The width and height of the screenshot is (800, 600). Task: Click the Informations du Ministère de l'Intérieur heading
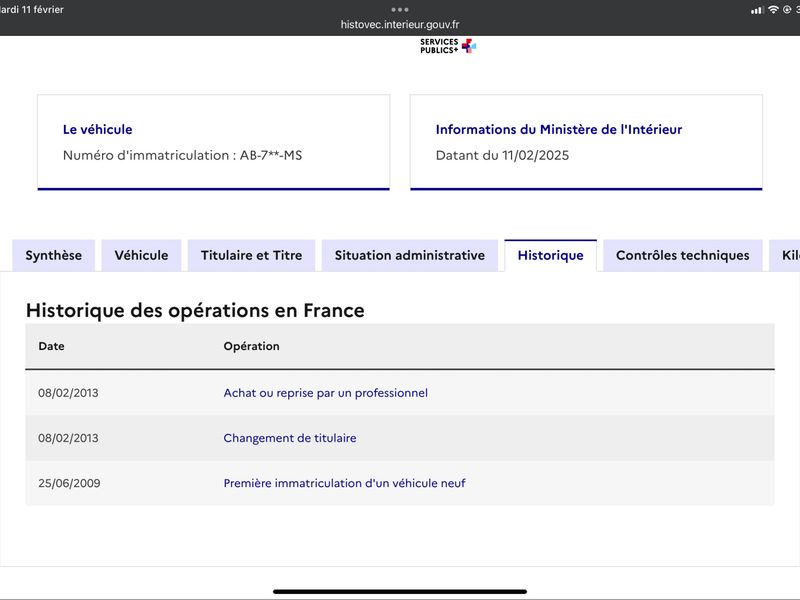coord(559,130)
